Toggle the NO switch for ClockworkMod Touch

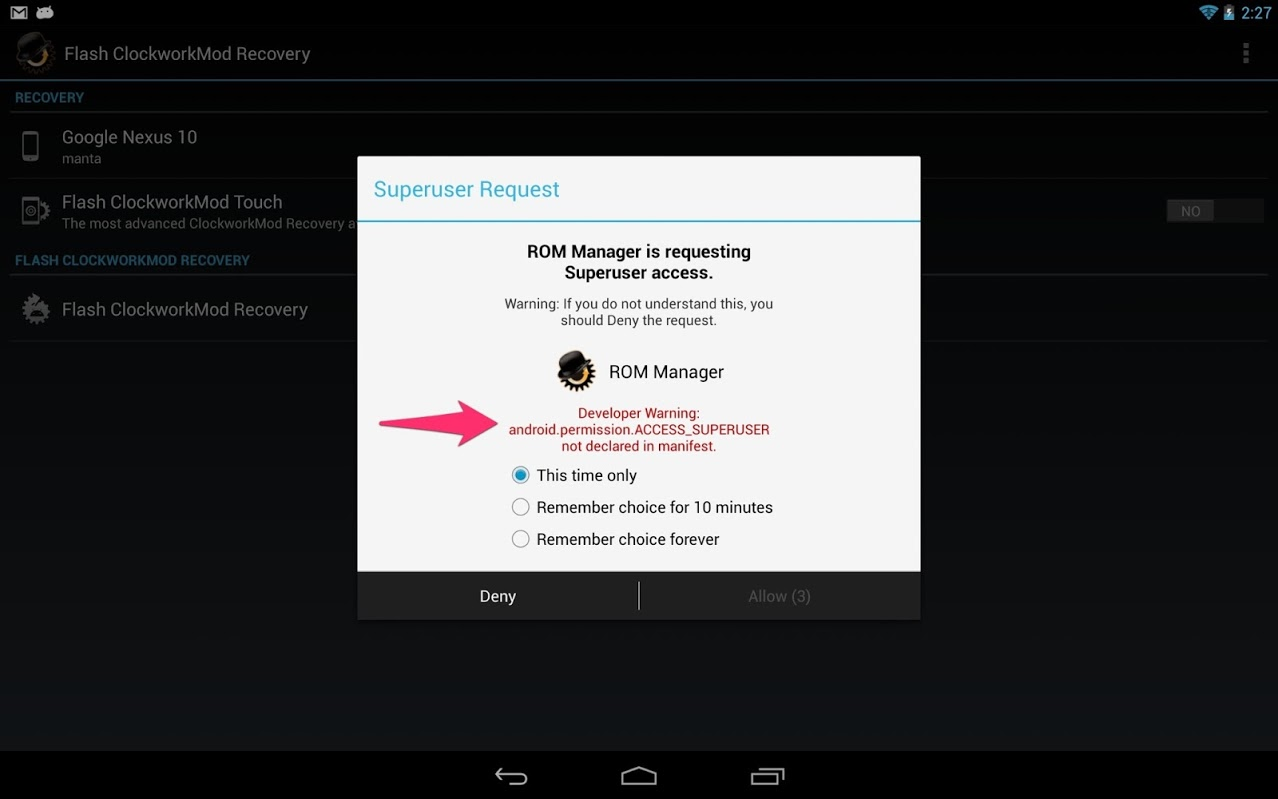tap(1215, 211)
